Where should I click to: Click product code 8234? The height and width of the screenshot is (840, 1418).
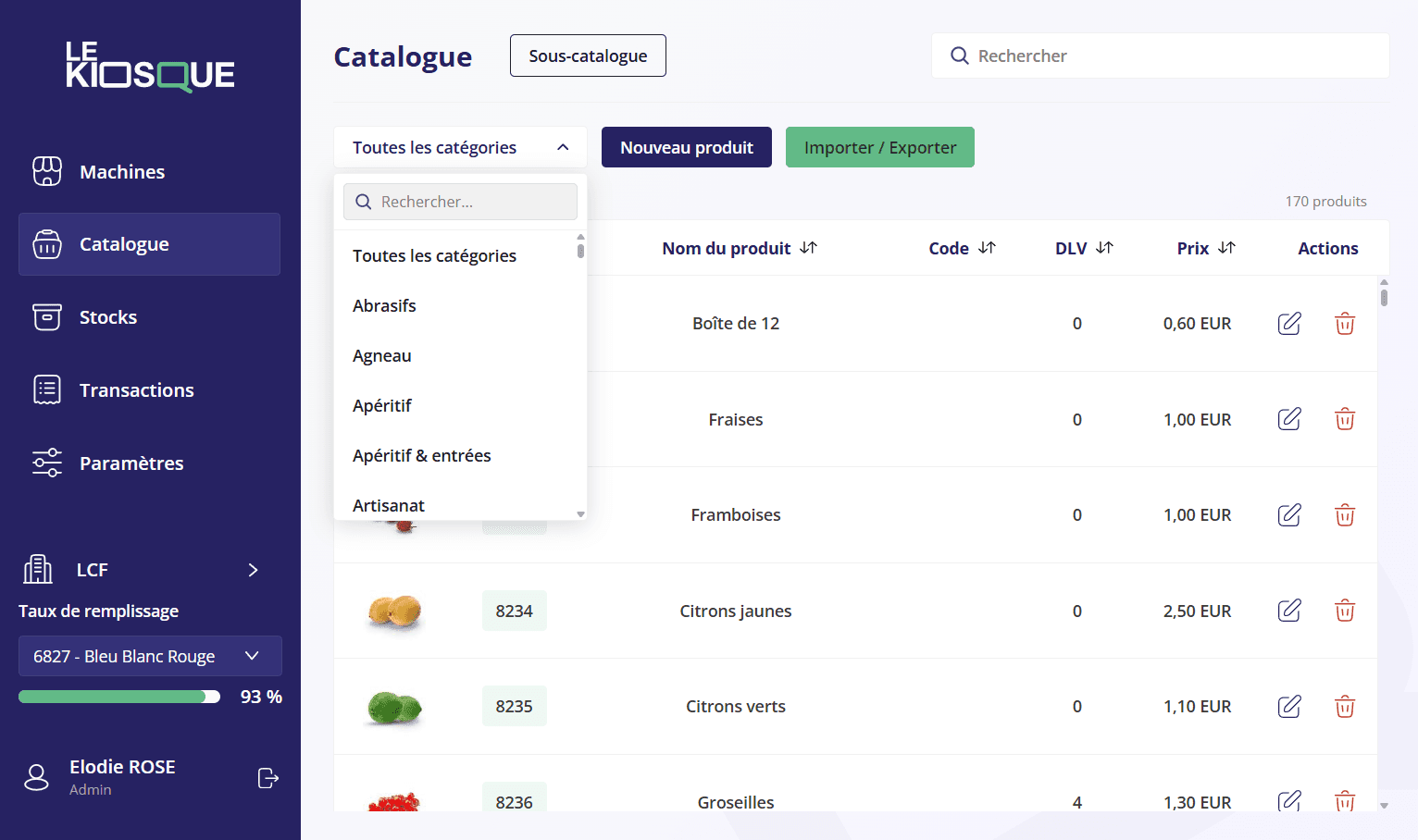(x=515, y=611)
